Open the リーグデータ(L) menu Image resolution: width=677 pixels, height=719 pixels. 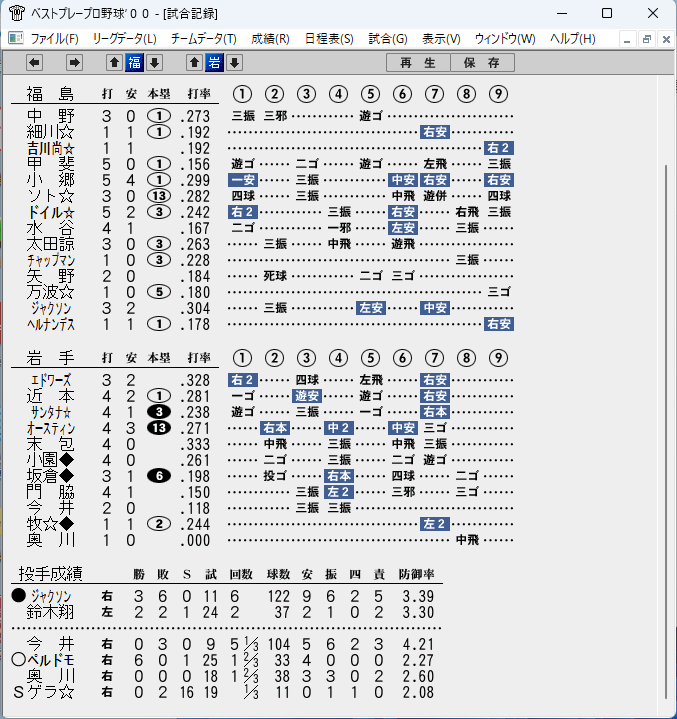124,39
